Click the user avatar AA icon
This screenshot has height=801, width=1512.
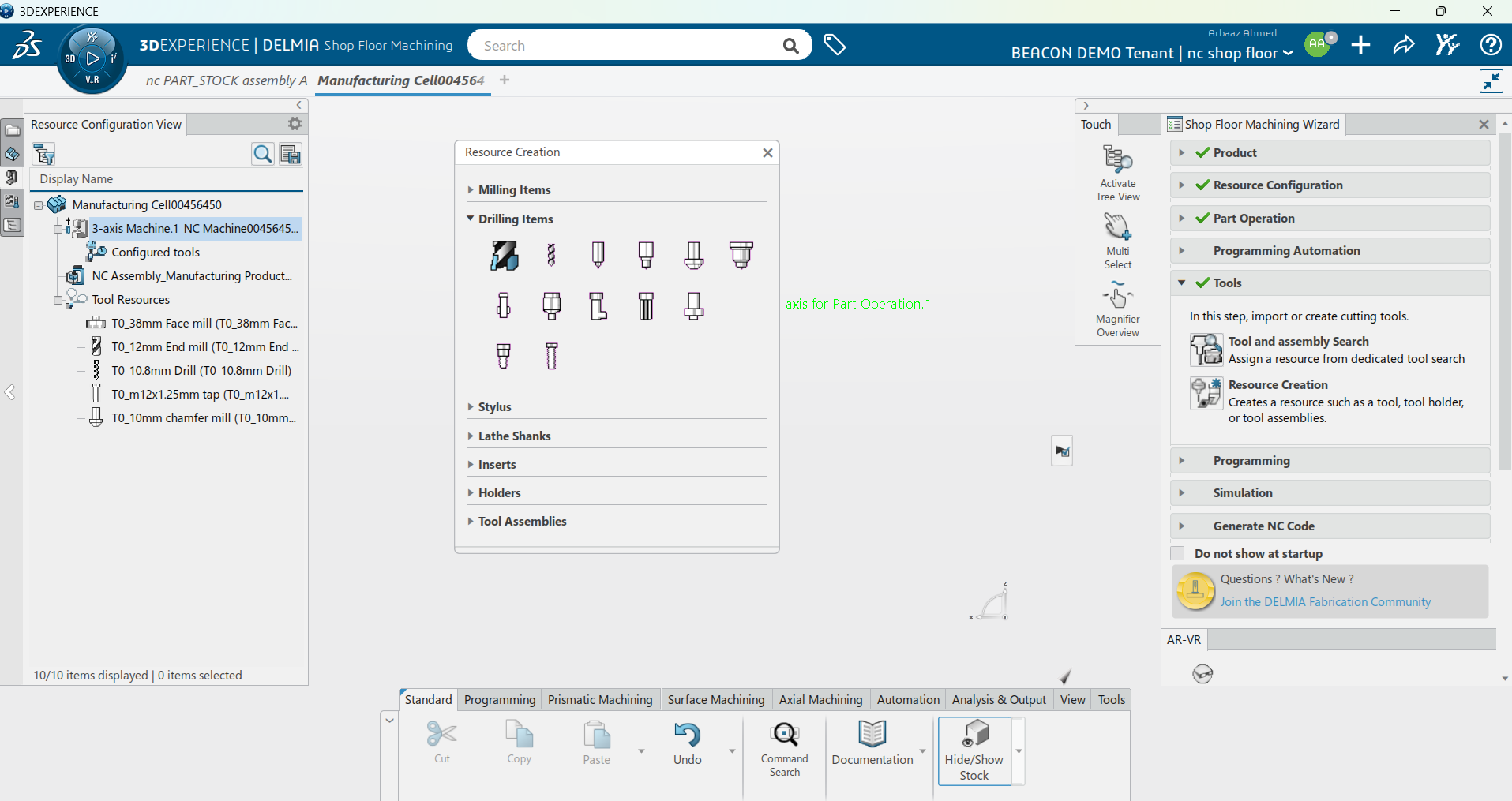tap(1317, 45)
